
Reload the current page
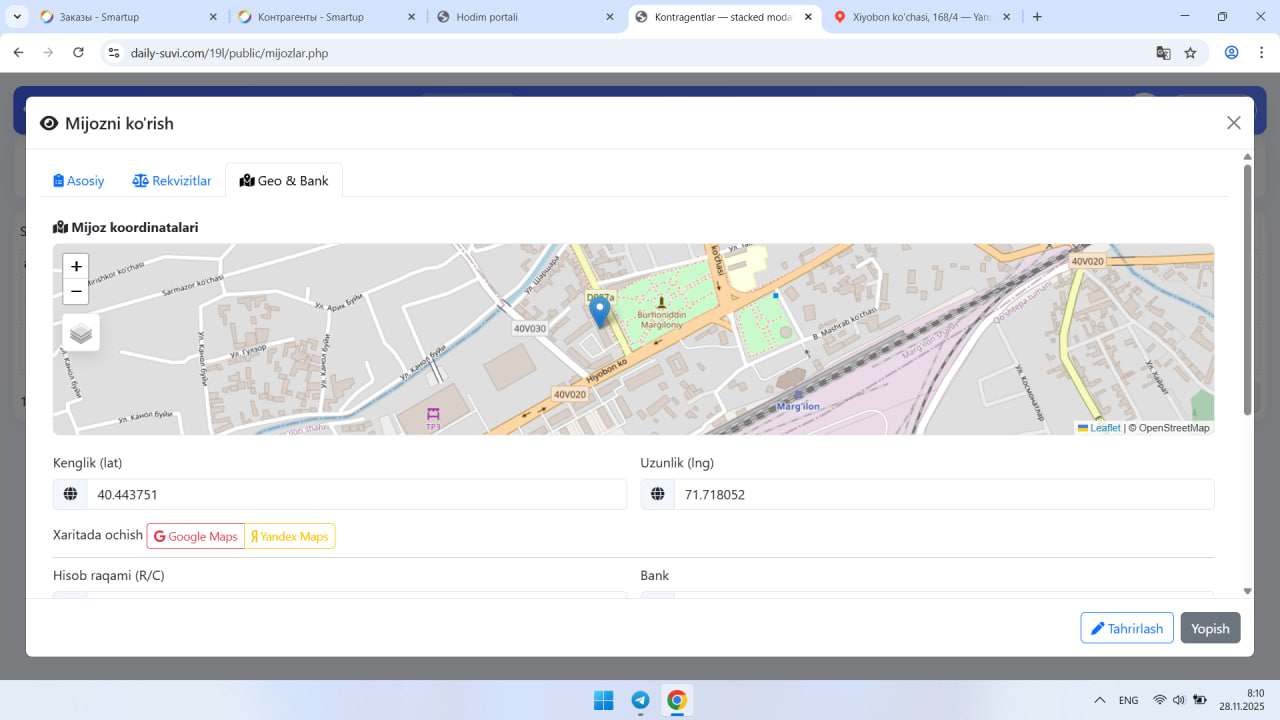pos(78,53)
